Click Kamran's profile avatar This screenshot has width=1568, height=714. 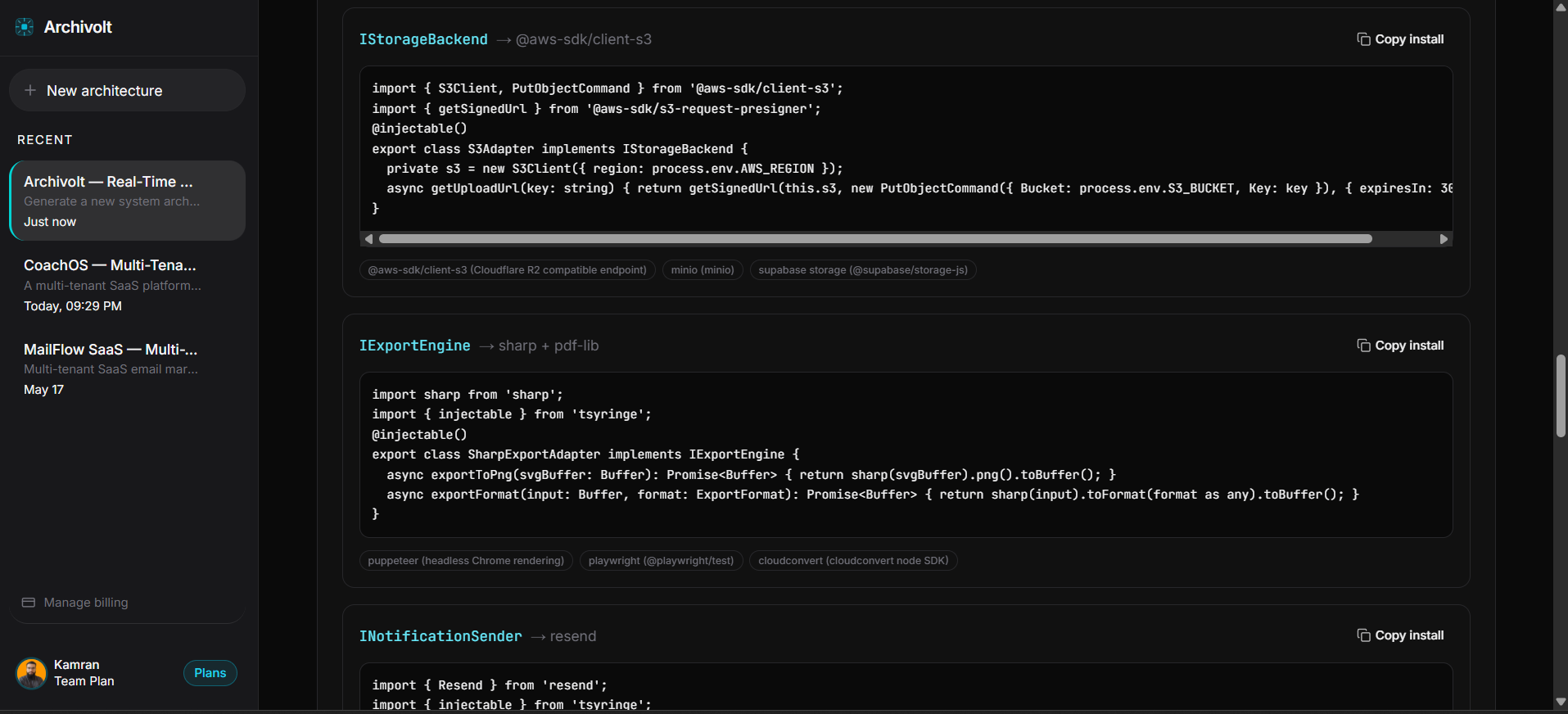pyautogui.click(x=31, y=673)
